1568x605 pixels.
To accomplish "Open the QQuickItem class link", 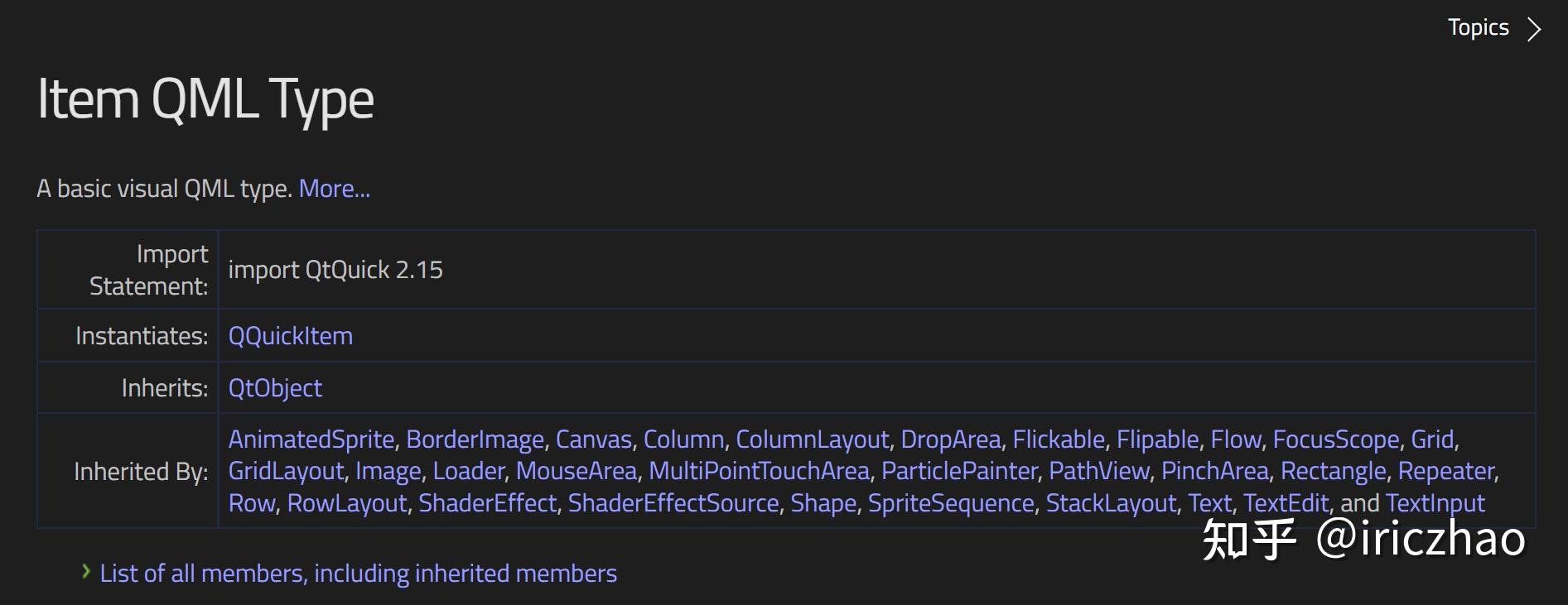I will [290, 336].
